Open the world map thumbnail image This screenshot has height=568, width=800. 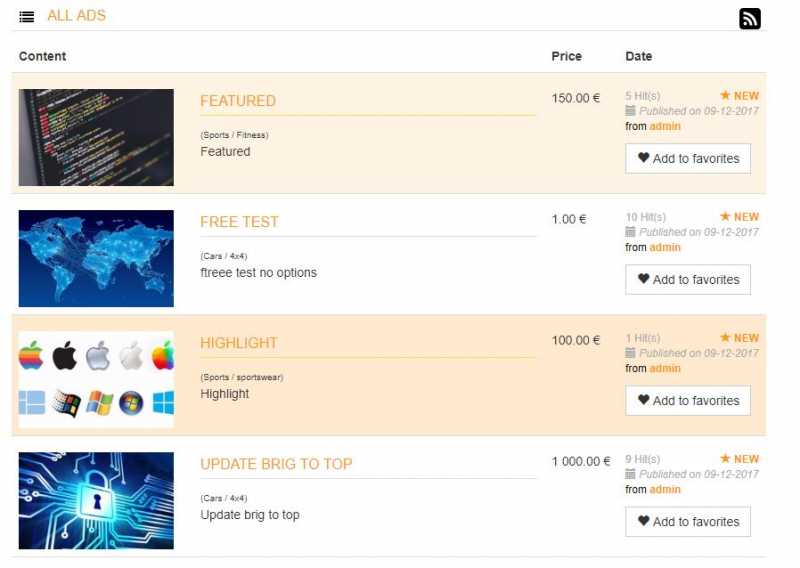(x=96, y=258)
